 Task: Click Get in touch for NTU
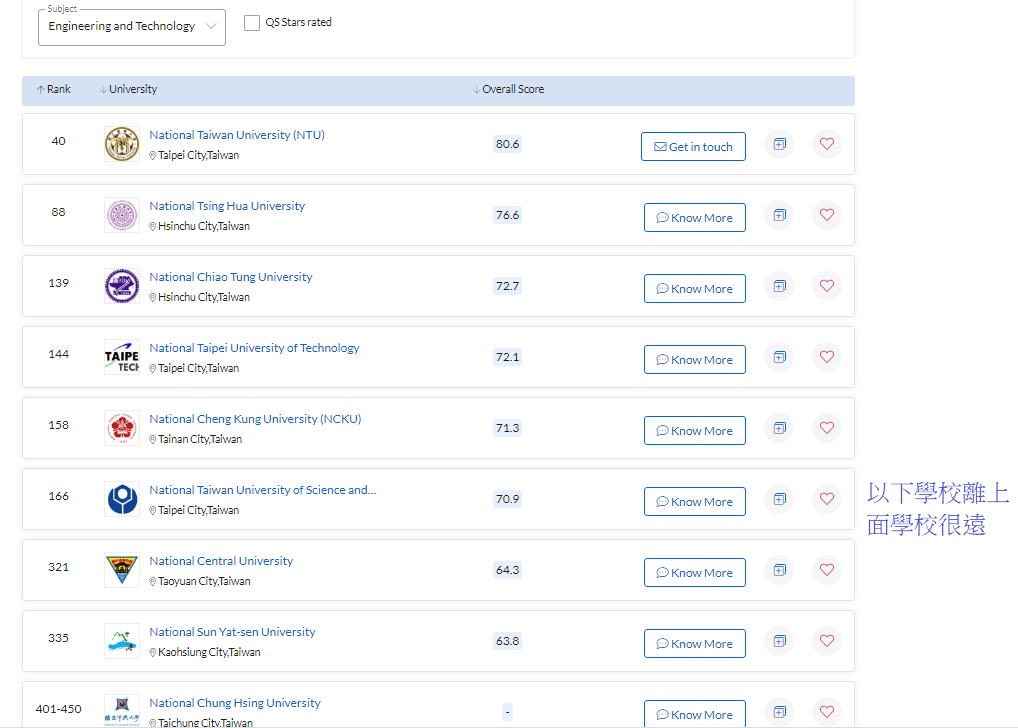tap(693, 147)
